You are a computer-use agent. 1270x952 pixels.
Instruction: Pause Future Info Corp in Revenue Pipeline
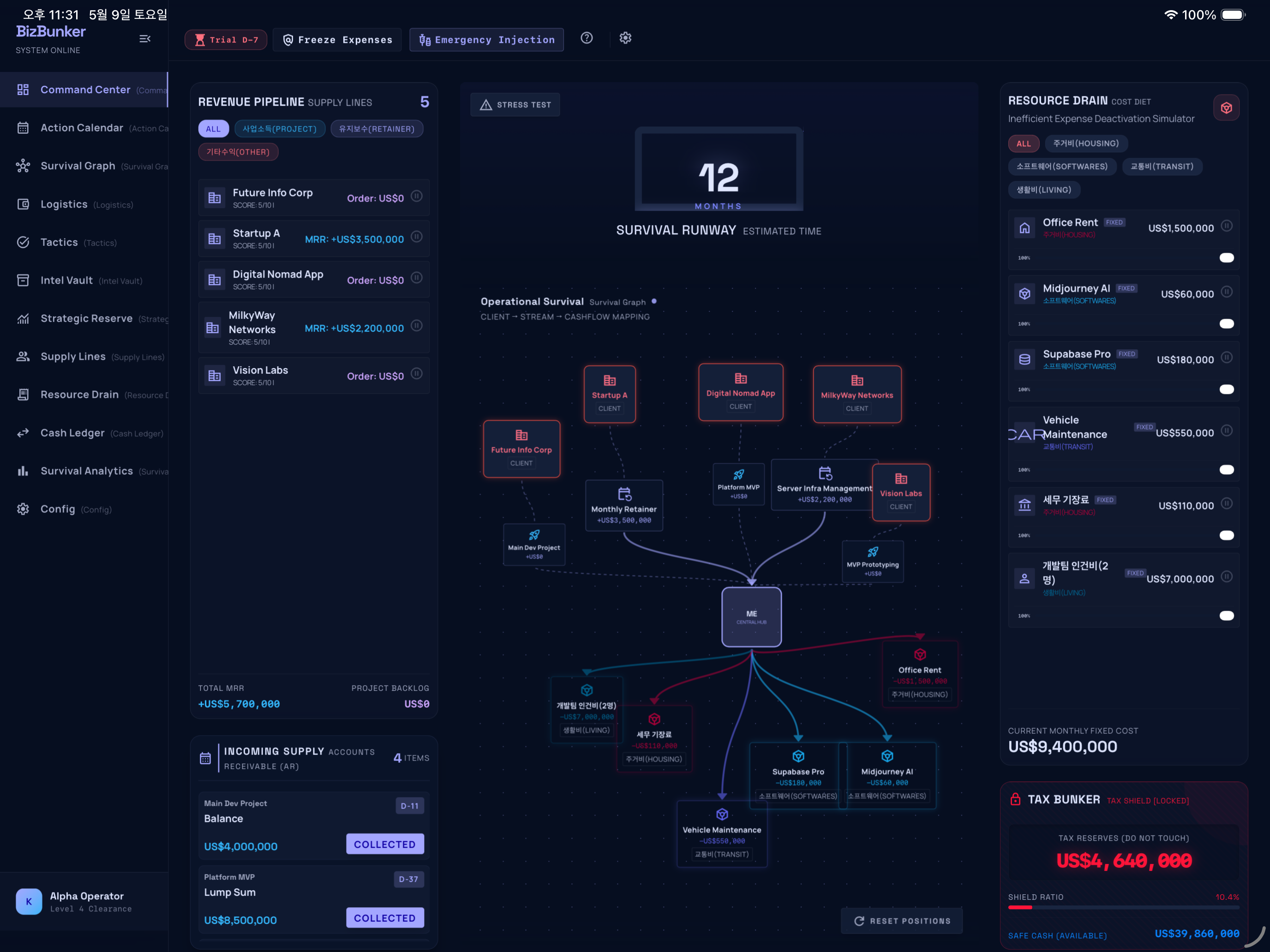tap(417, 196)
